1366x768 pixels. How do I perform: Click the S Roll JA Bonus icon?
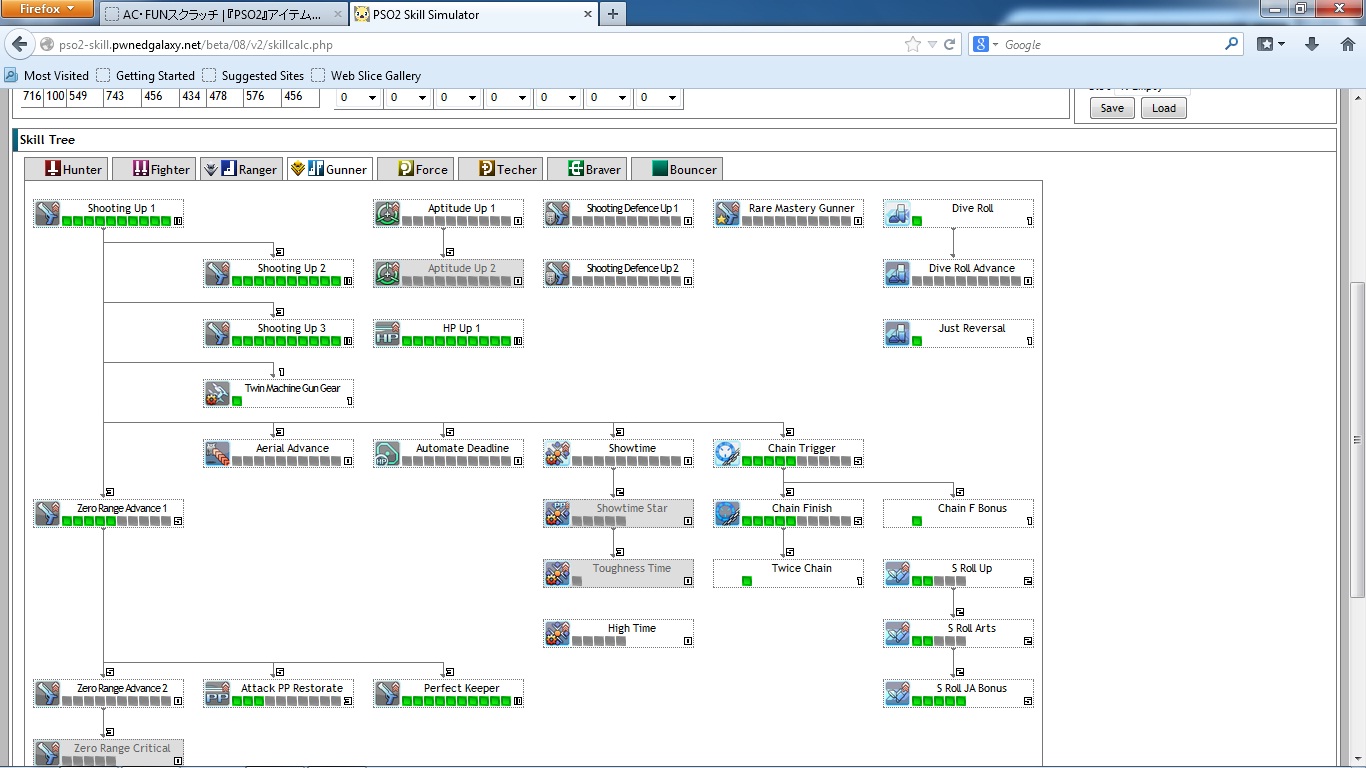(x=898, y=694)
